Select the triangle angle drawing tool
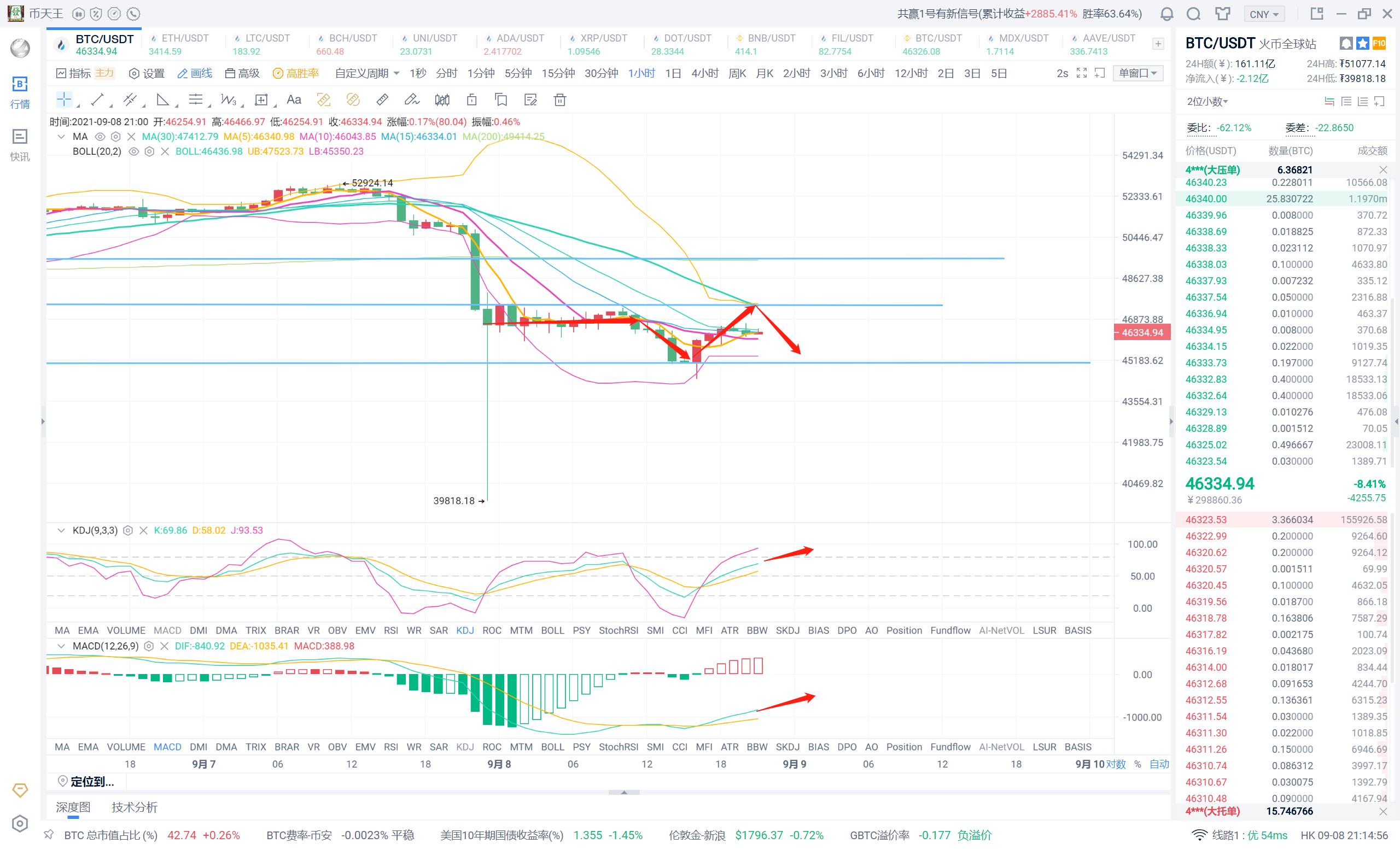This screenshot has height=849, width=1400. [163, 100]
